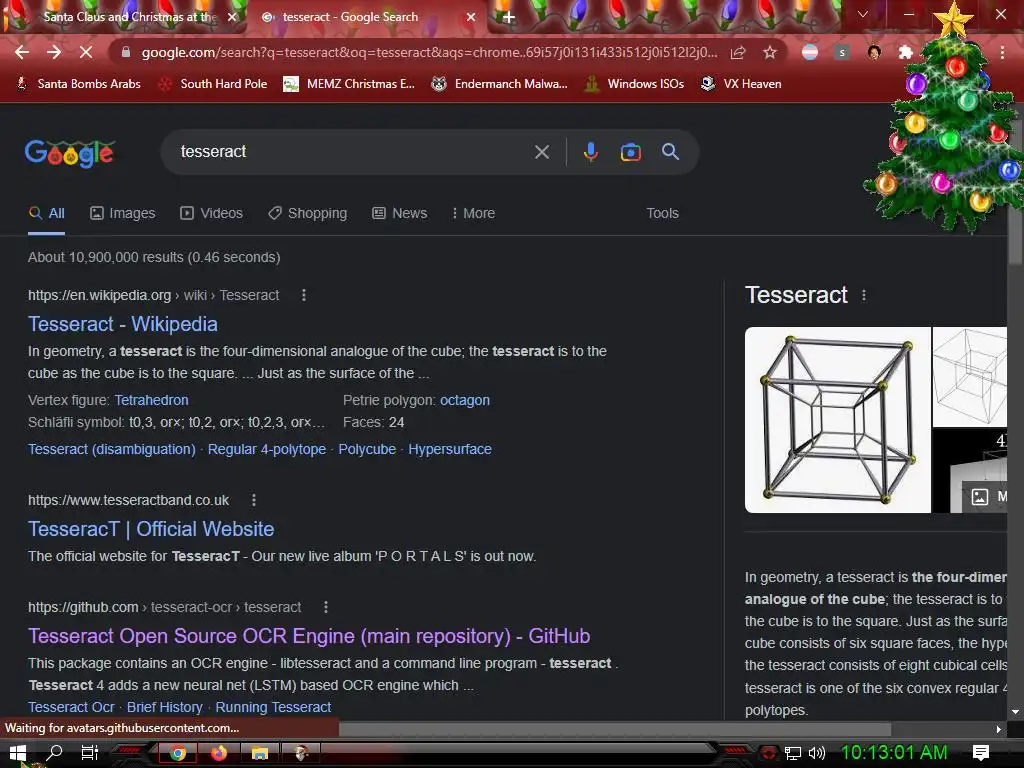Open the TesseracT | Official Website result
1024x768 pixels.
151,530
